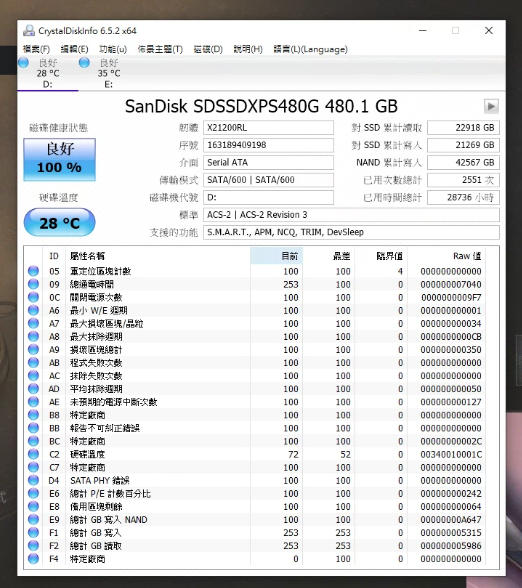Click the status circle for attribute E9

(x=33, y=519)
